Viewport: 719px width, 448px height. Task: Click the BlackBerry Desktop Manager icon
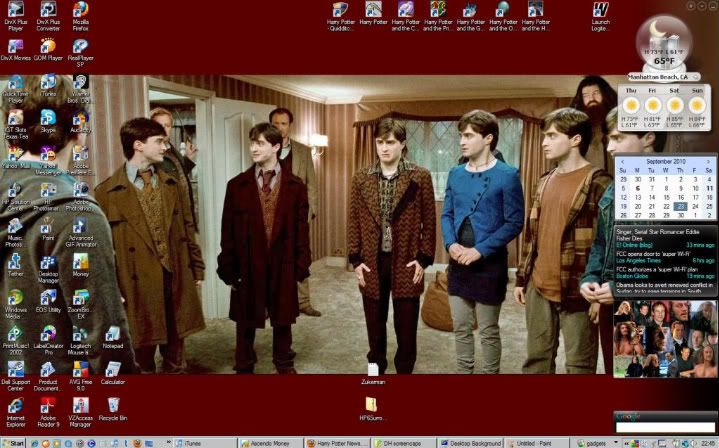click(48, 269)
